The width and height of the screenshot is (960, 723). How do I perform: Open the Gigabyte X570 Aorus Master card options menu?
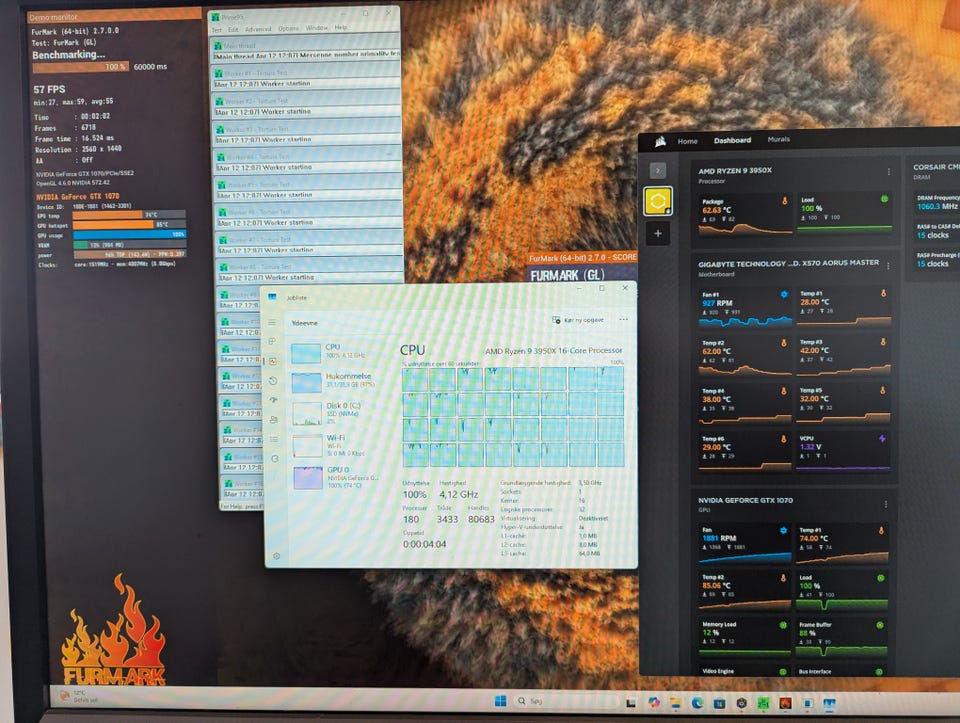(x=888, y=265)
